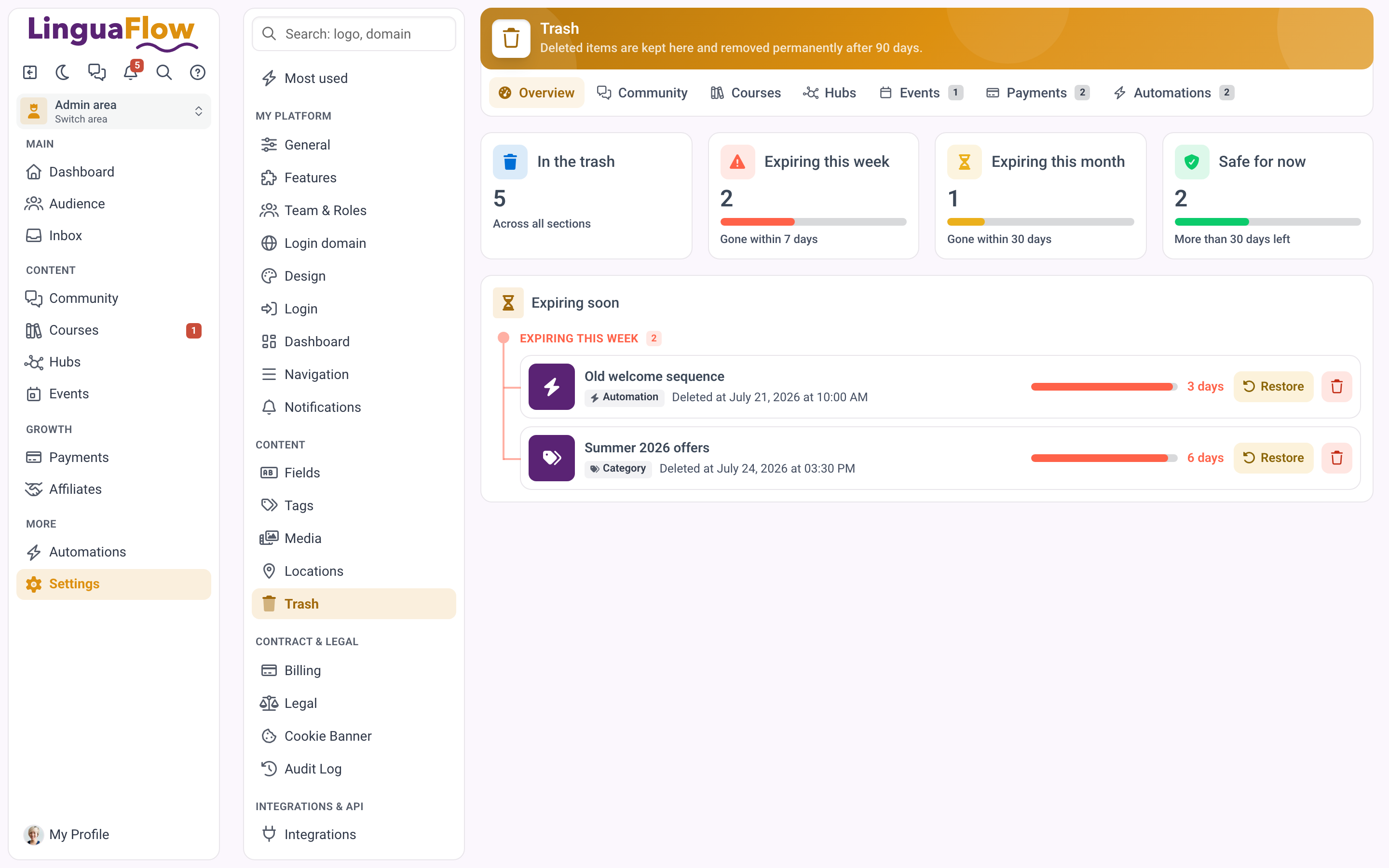Open notifications bell with badge
Viewport: 1389px width, 868px height.
[x=131, y=72]
